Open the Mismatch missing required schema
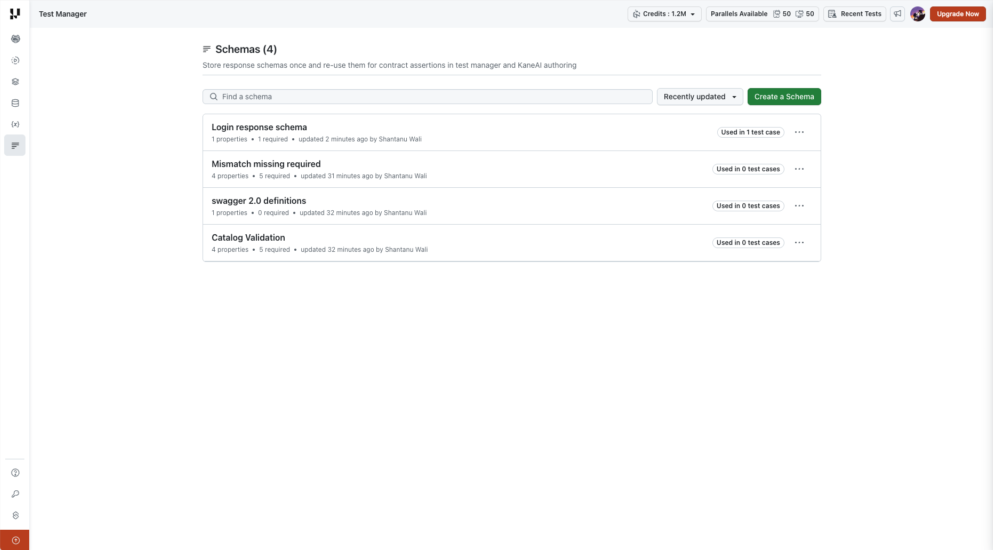This screenshot has height=550, width=993. 266,163
